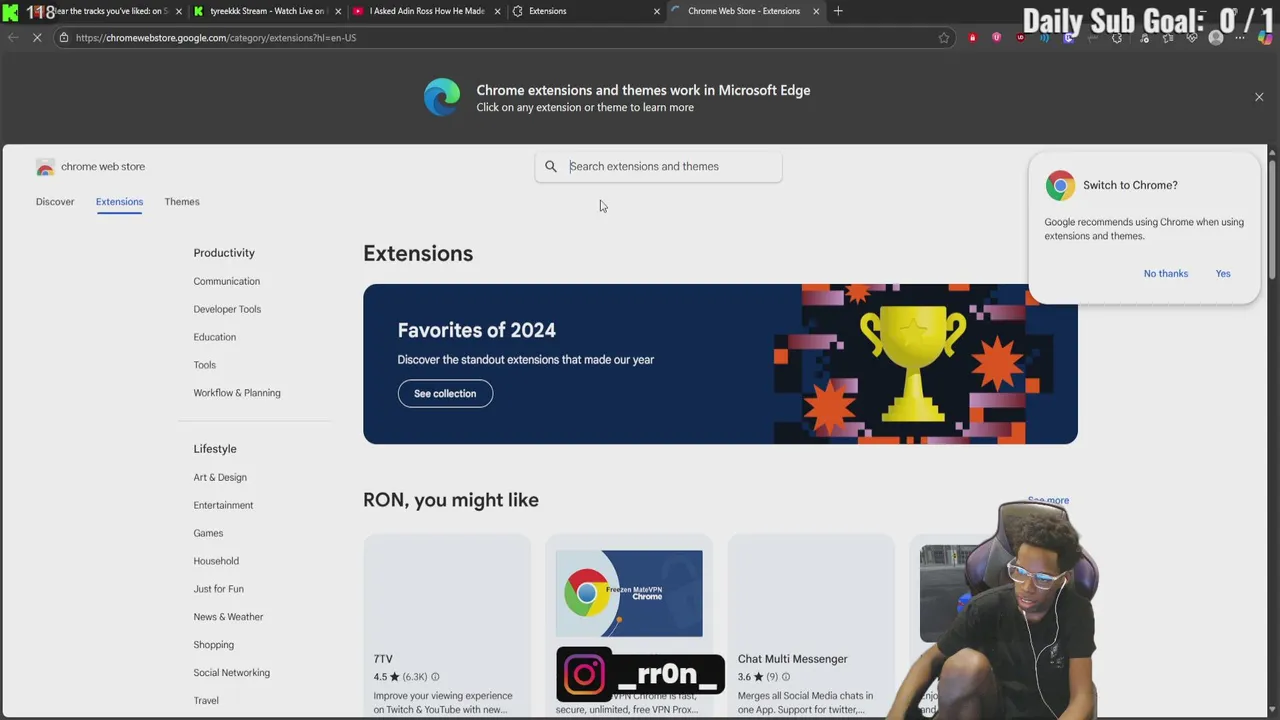The width and height of the screenshot is (1280, 720).
Task: Open the Productivity category heading
Action: 224,253
